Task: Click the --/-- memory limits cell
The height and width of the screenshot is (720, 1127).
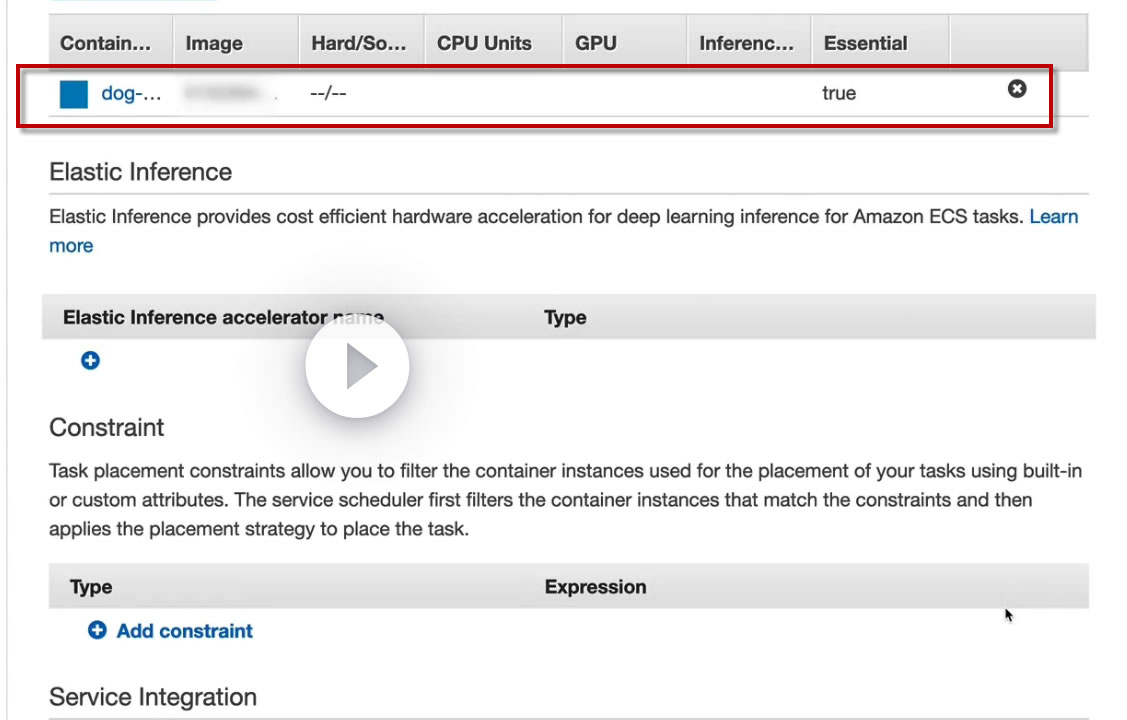Action: point(329,94)
